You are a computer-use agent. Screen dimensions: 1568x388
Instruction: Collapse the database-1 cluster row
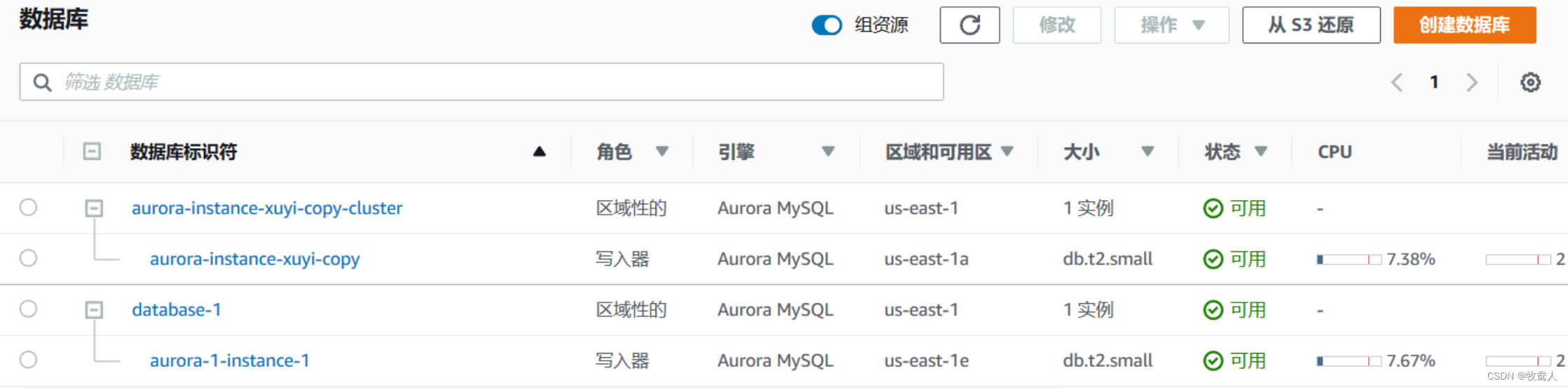click(94, 309)
